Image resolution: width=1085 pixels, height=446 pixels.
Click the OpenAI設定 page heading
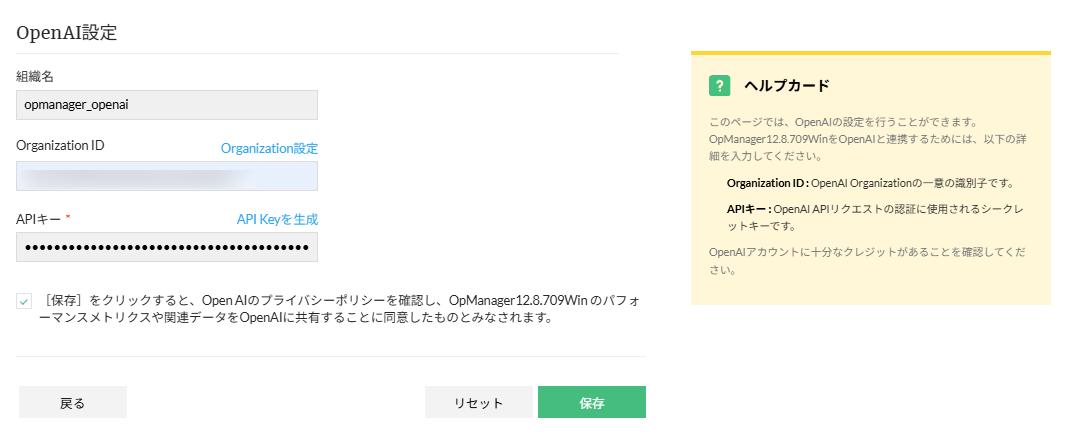click(66, 33)
